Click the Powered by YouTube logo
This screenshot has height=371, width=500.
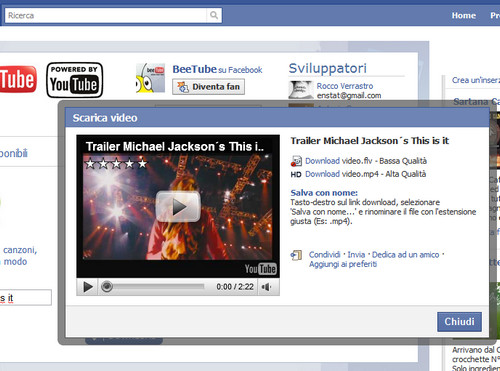point(75,80)
